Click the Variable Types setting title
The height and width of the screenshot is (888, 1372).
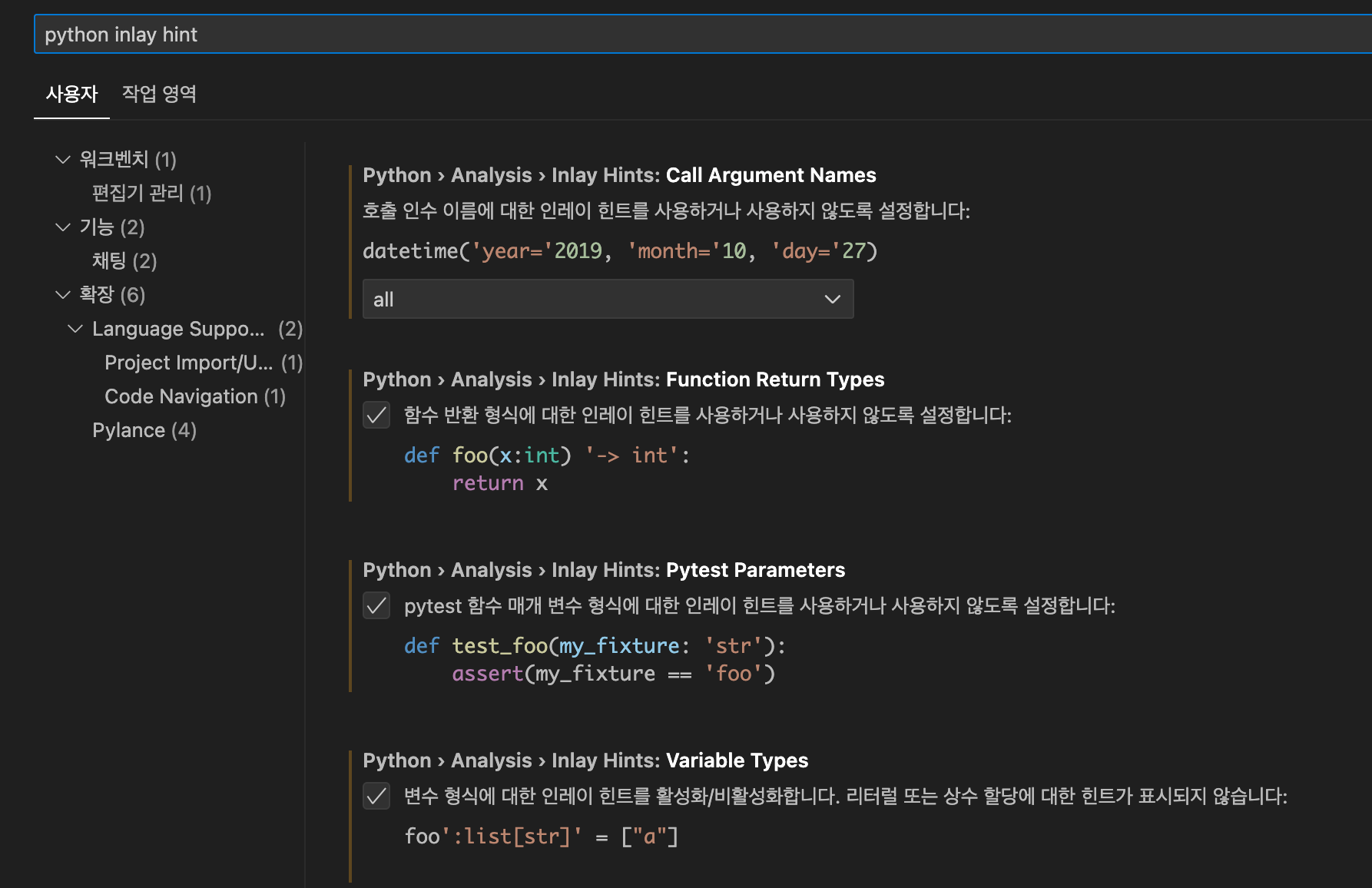point(585,760)
